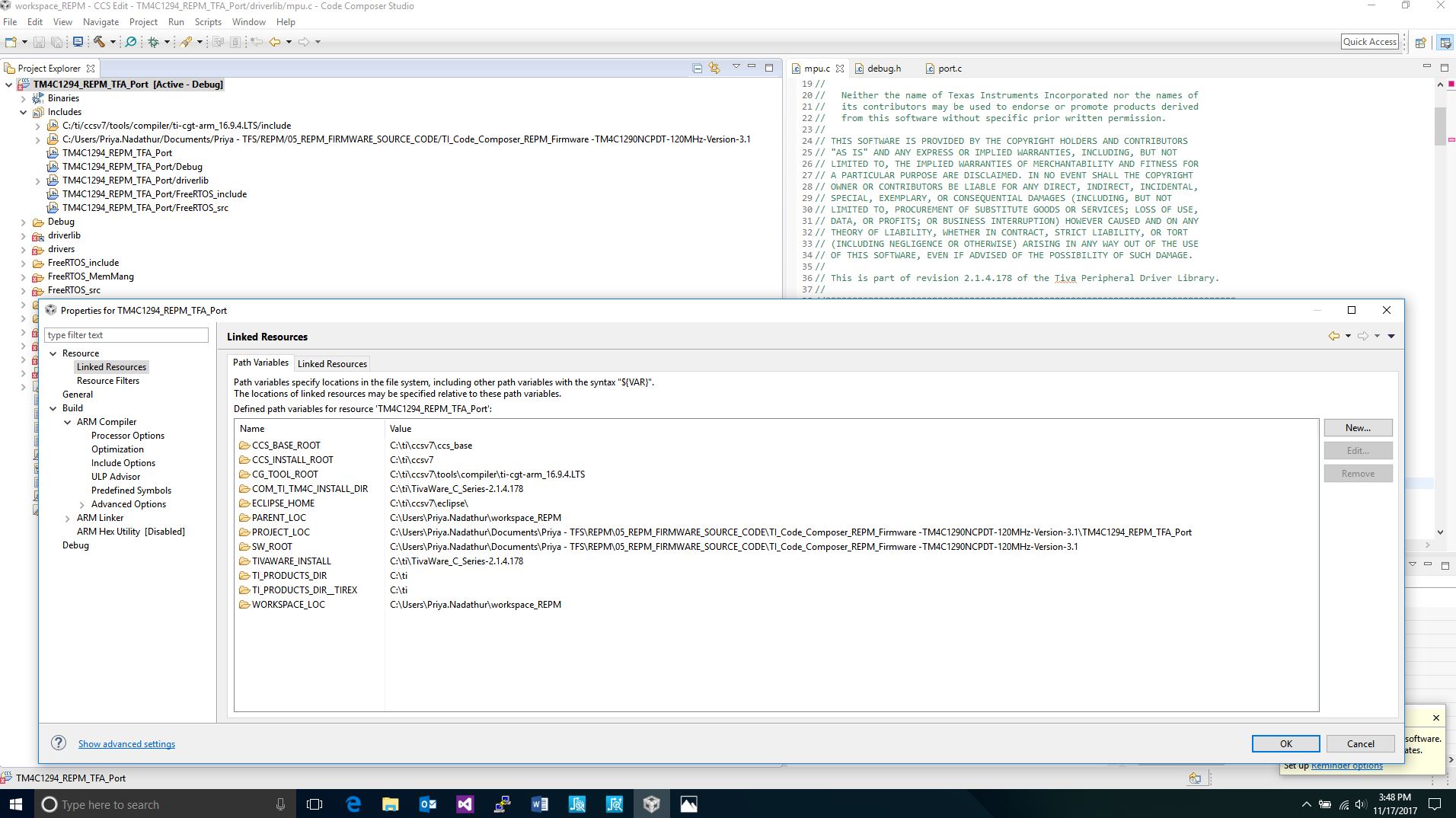Expand the driverlib folder in Project Explorer
The height and width of the screenshot is (818, 1456).
[23, 235]
